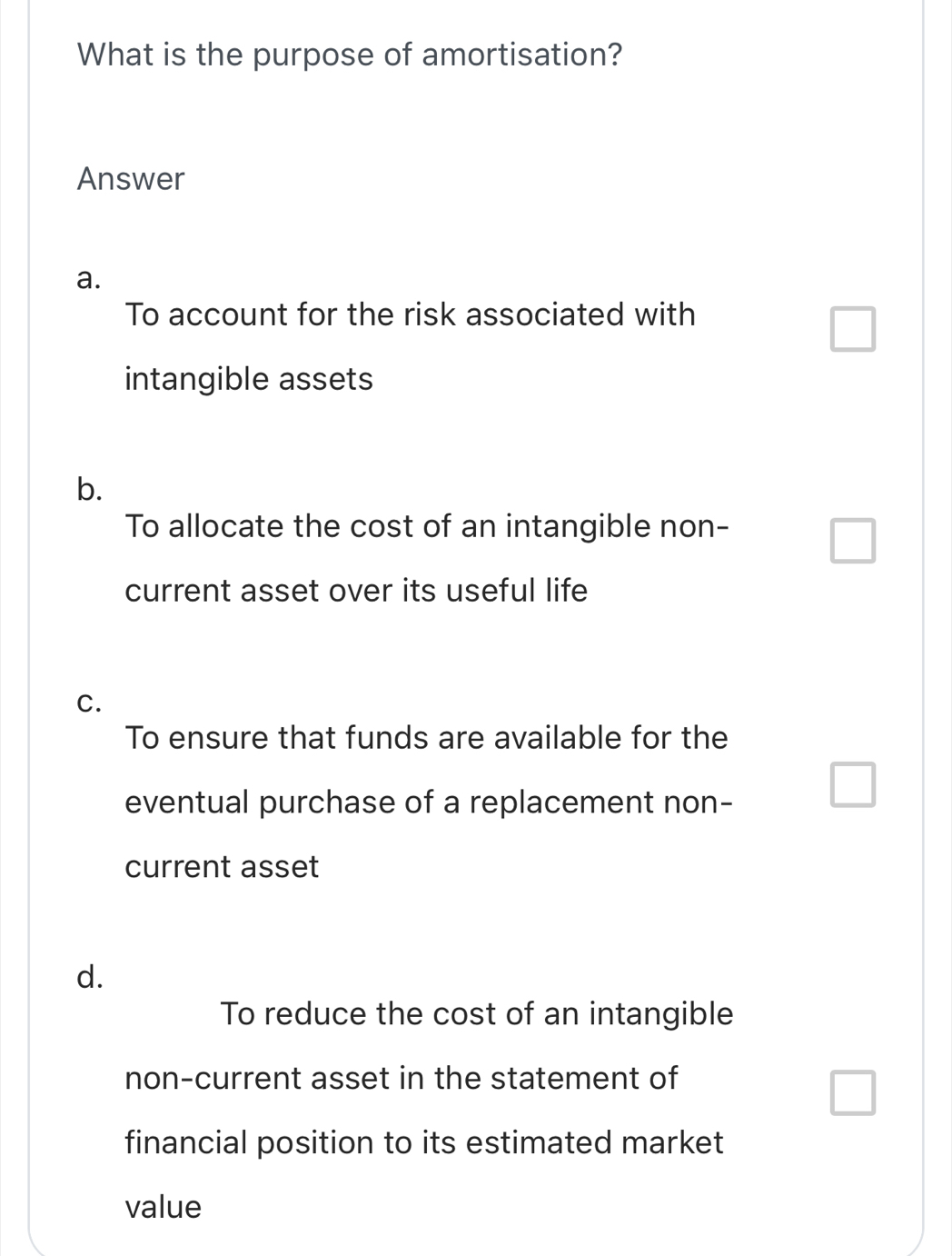This screenshot has height=1256, width=952.
Task: Select the answer about risk of intangible assets
Action: pyautogui.click(x=852, y=329)
